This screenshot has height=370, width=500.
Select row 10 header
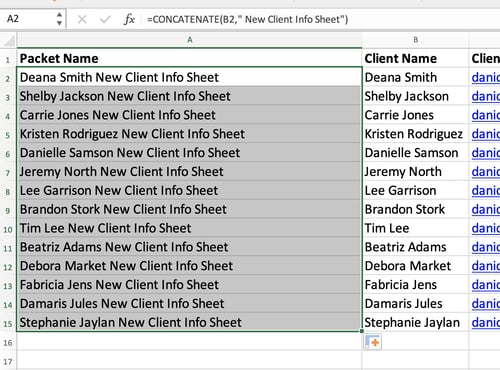[8, 228]
